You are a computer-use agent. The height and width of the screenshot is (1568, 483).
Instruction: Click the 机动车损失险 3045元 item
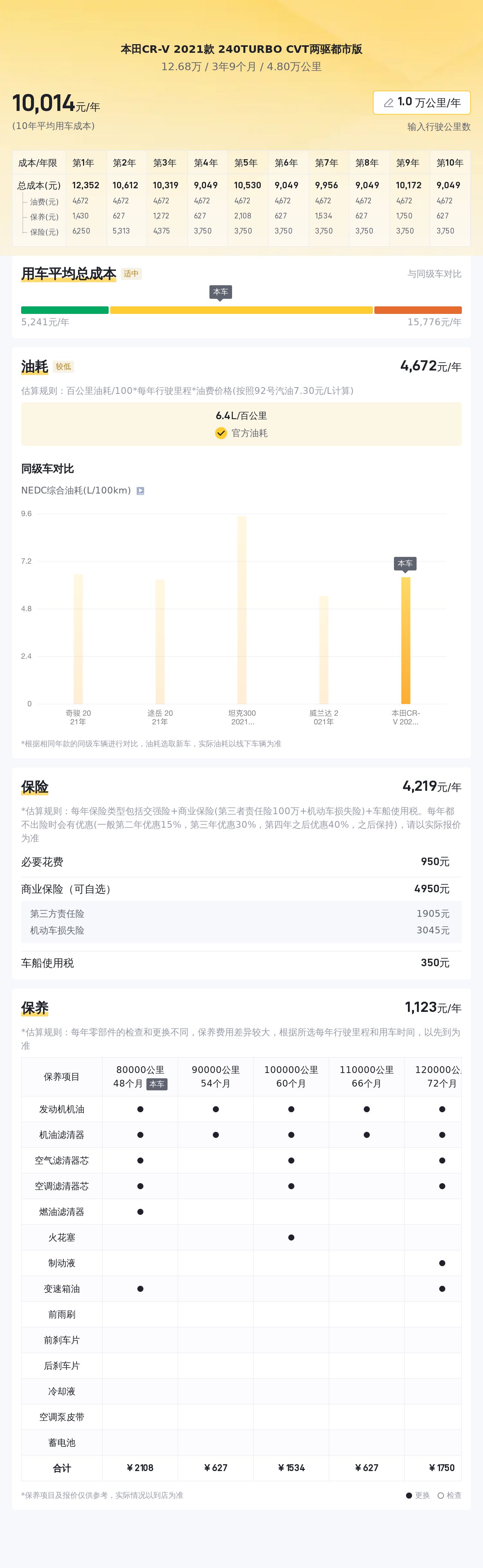[241, 930]
